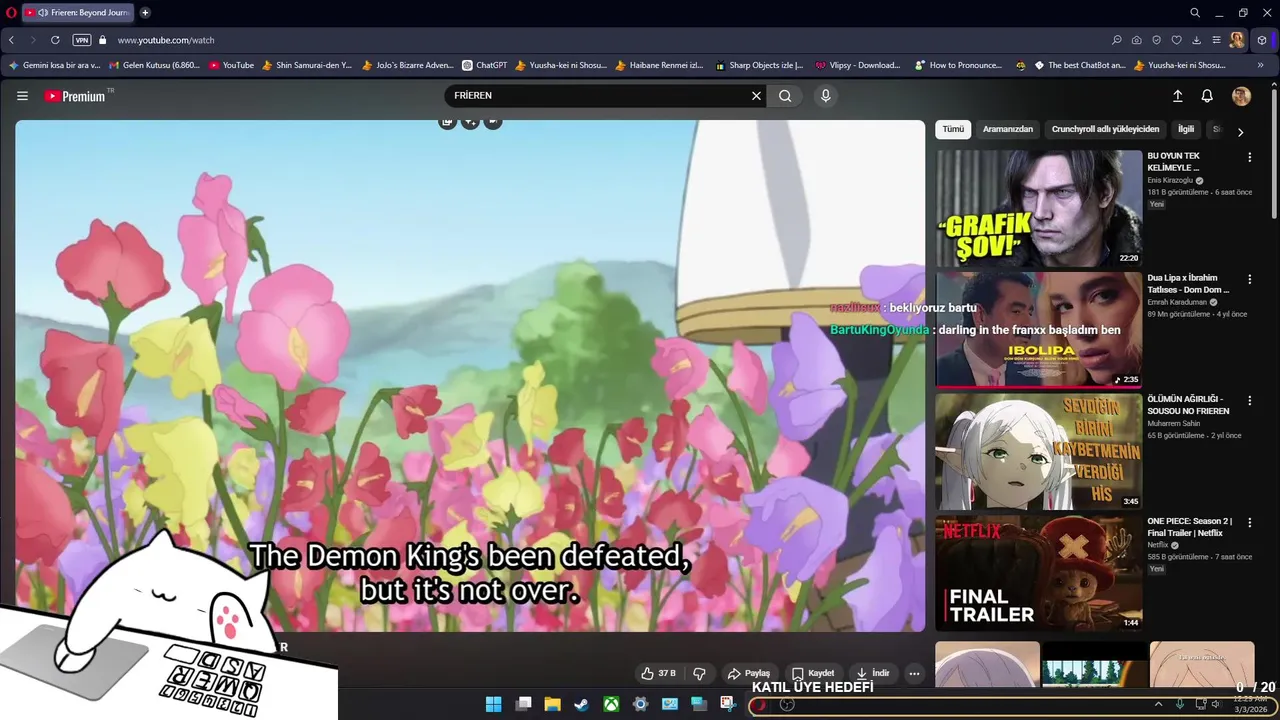The height and width of the screenshot is (720, 1280).
Task: Select the Crunchyroll adlı yükleyiciden chip
Action: pyautogui.click(x=1105, y=129)
